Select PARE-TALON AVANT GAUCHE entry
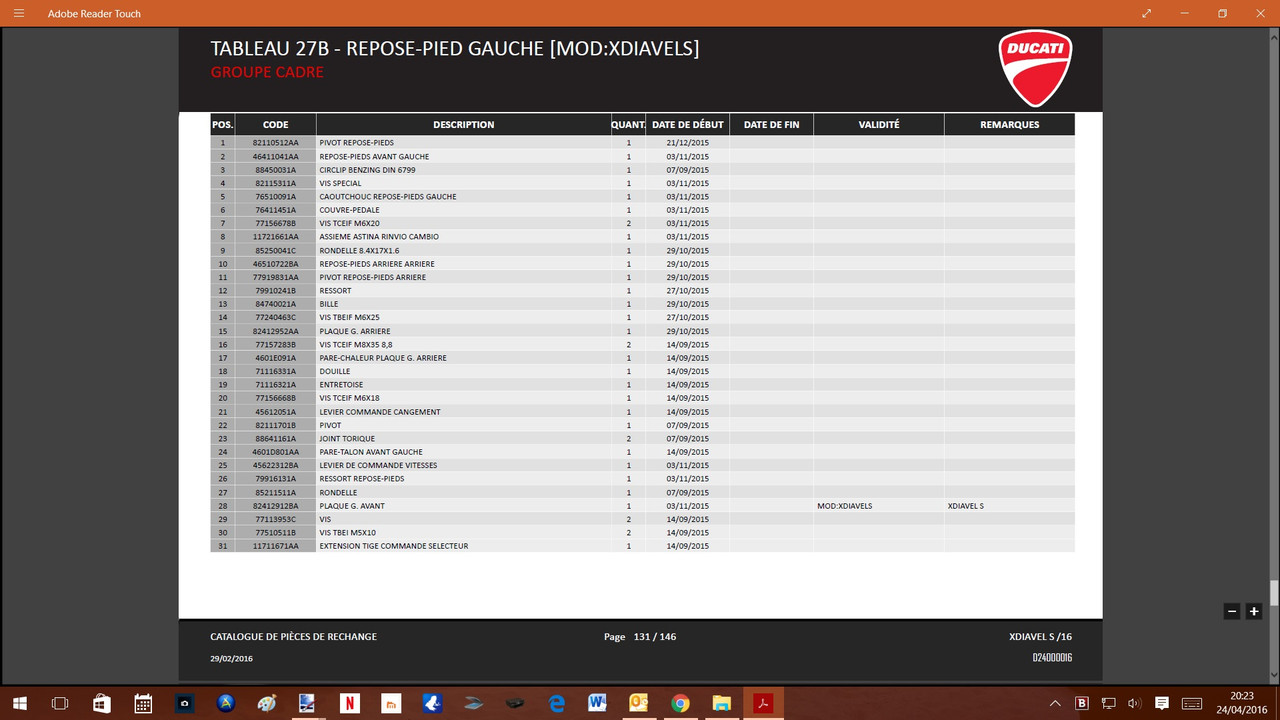 (x=371, y=452)
